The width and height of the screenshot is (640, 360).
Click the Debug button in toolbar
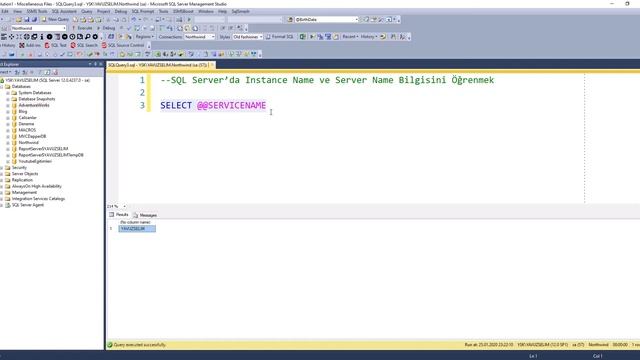click(x=106, y=28)
